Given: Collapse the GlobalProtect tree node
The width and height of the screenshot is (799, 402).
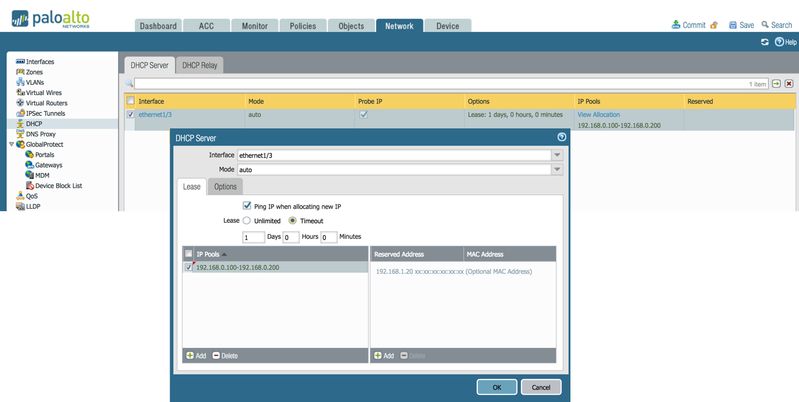Looking at the screenshot, I should 11,144.
